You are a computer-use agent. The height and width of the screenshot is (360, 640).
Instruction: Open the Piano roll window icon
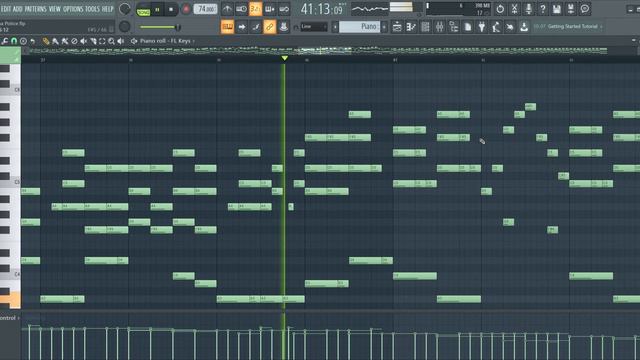[411, 27]
